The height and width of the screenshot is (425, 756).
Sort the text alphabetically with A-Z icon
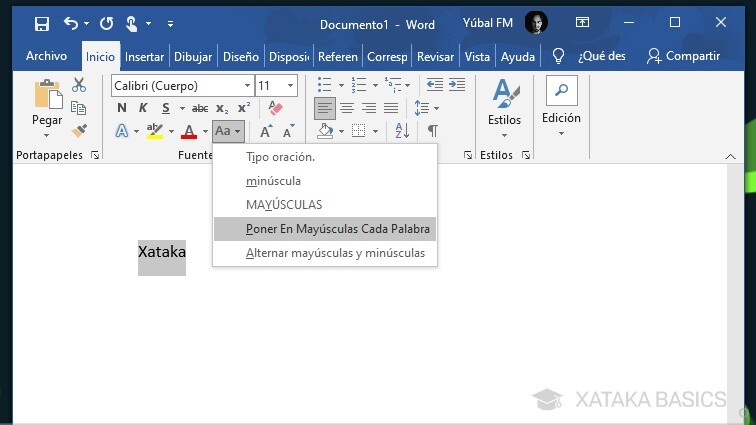click(402, 131)
